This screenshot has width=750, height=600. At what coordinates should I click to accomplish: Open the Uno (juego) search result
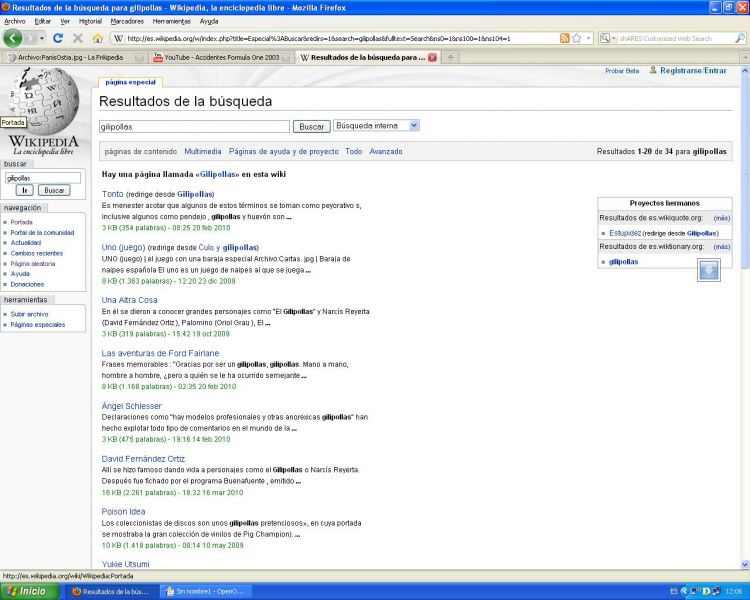(123, 247)
